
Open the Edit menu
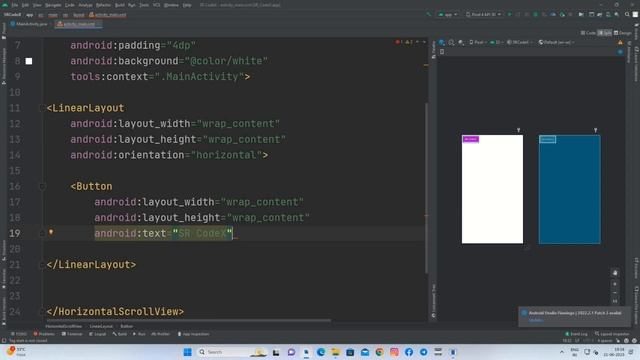[25, 5]
